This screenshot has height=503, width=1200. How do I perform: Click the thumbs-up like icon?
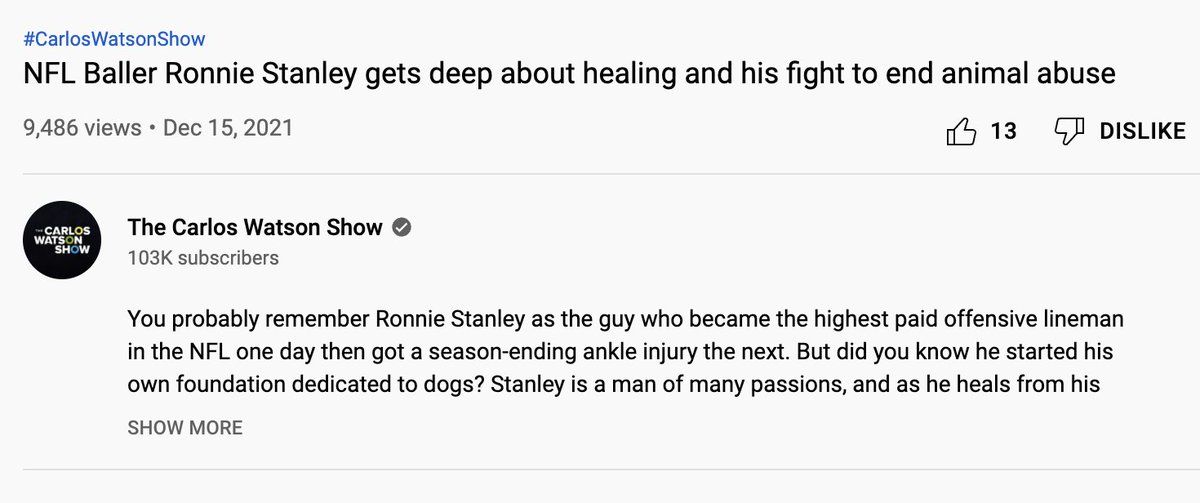click(x=960, y=131)
